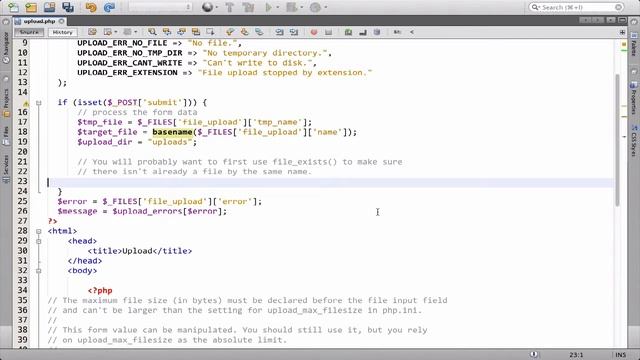Toggle Highlight Search in editor toolbar
This screenshot has width=640, height=360.
[x=196, y=32]
